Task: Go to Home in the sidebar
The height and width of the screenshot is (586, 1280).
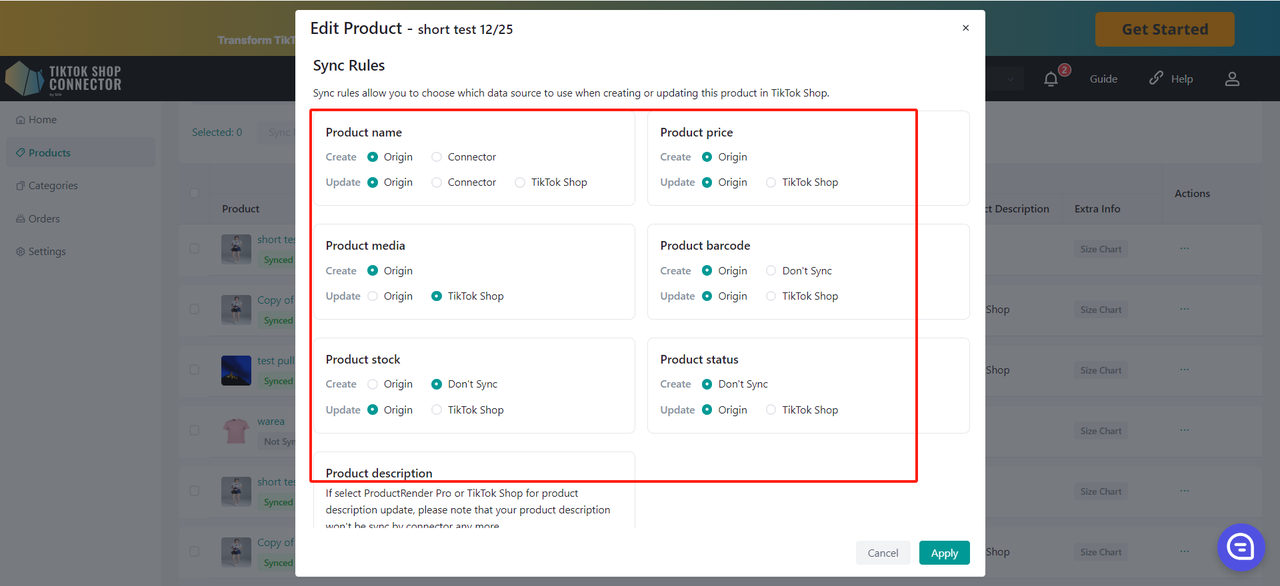Action: [x=42, y=120]
